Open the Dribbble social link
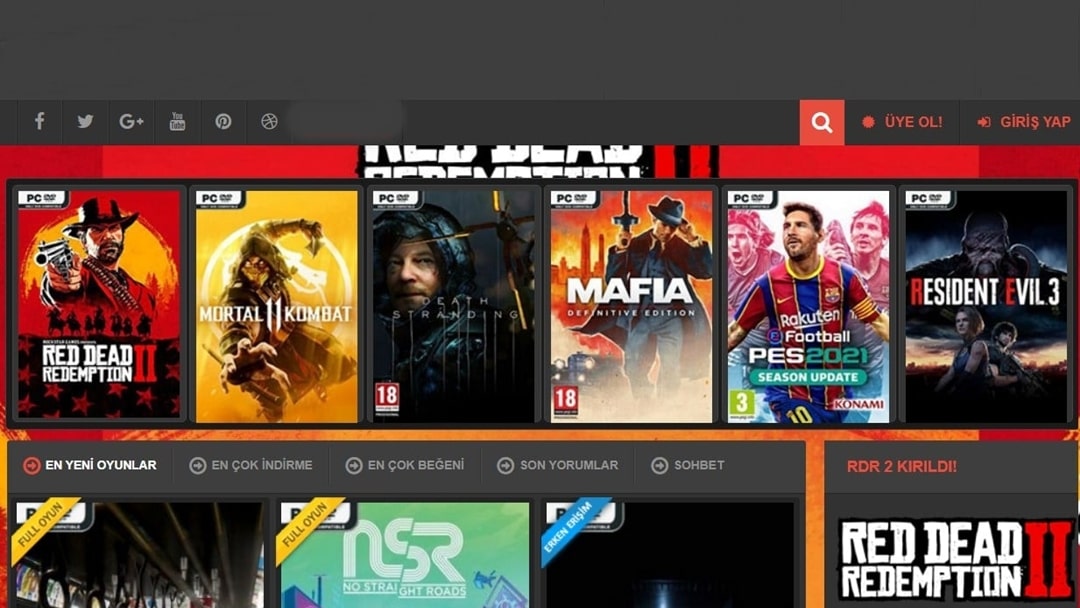Image resolution: width=1080 pixels, height=608 pixels. [269, 122]
